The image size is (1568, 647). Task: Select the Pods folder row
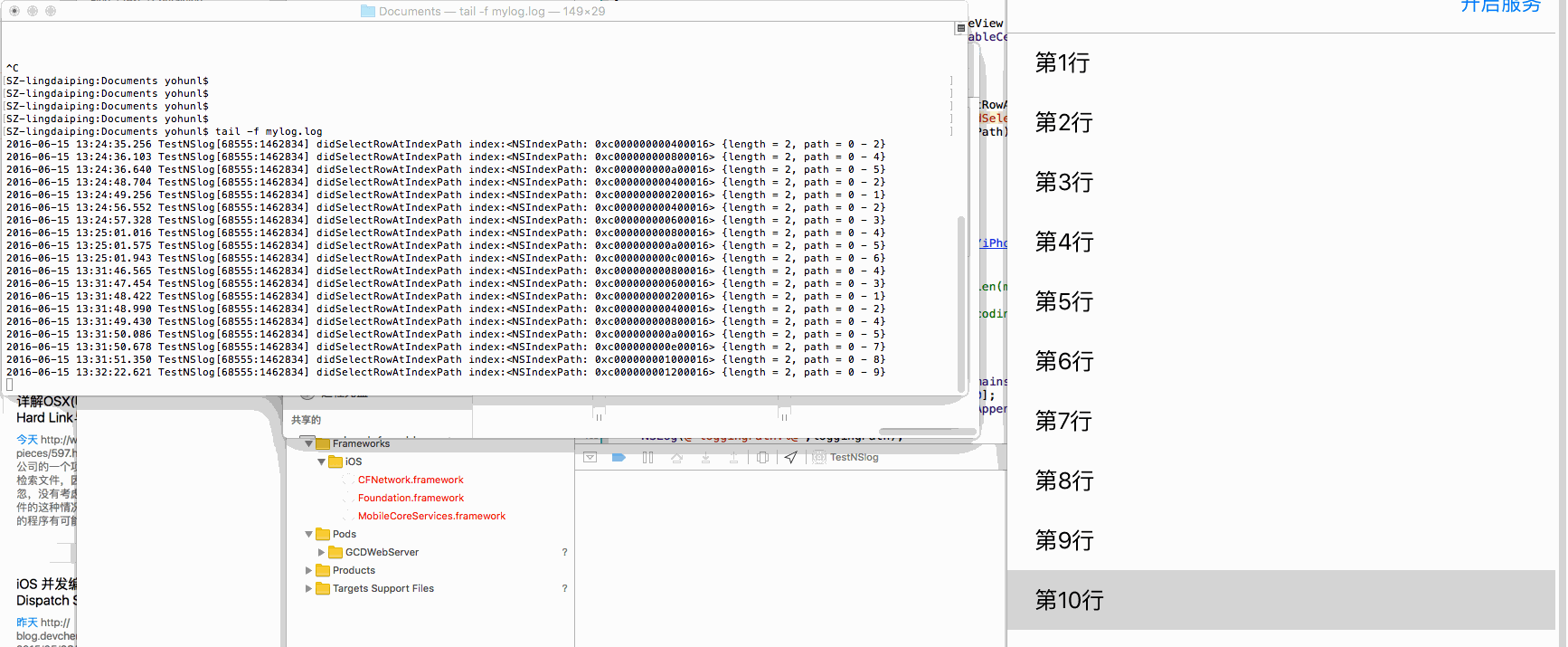click(x=430, y=534)
